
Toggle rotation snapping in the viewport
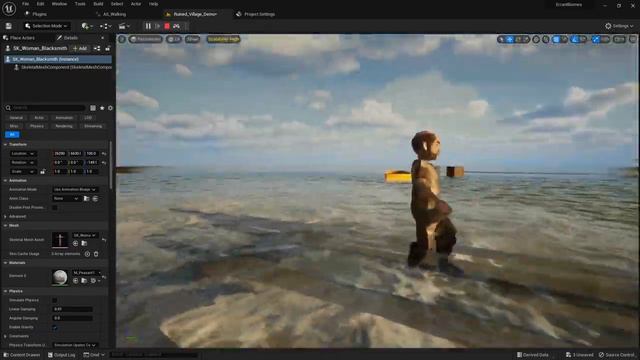coord(575,40)
